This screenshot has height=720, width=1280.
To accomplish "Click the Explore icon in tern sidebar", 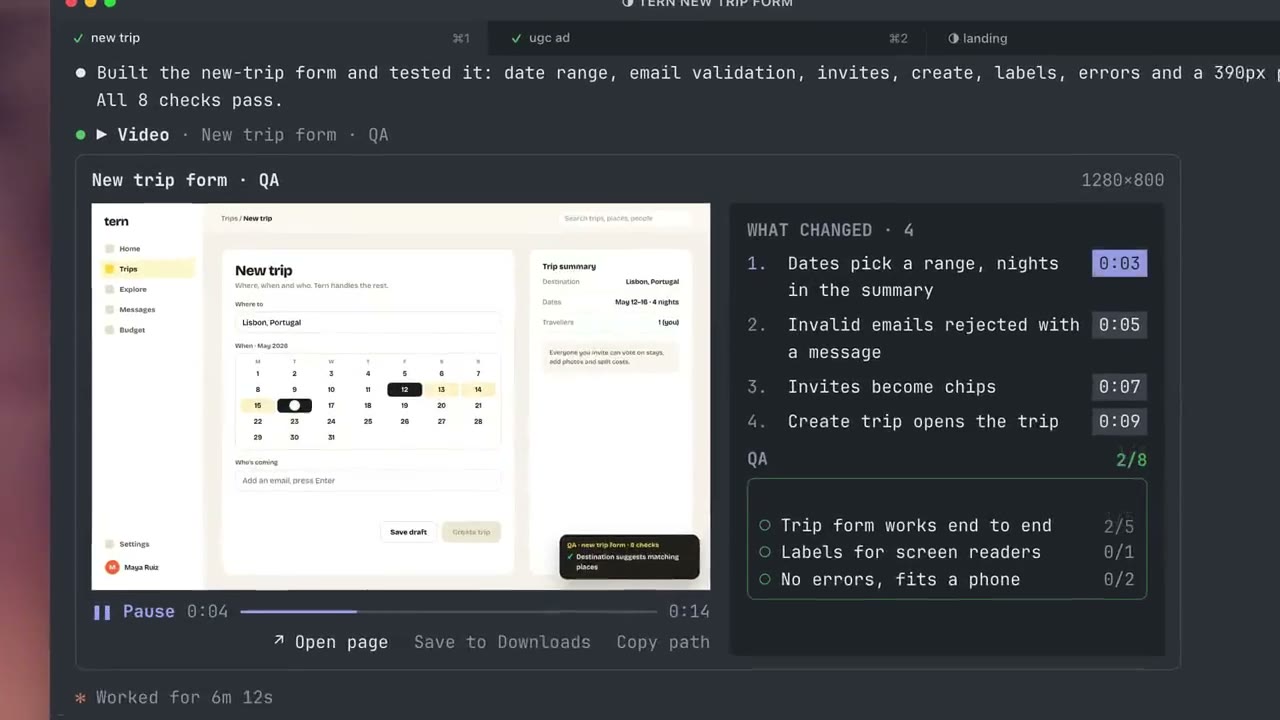I will tap(109, 289).
